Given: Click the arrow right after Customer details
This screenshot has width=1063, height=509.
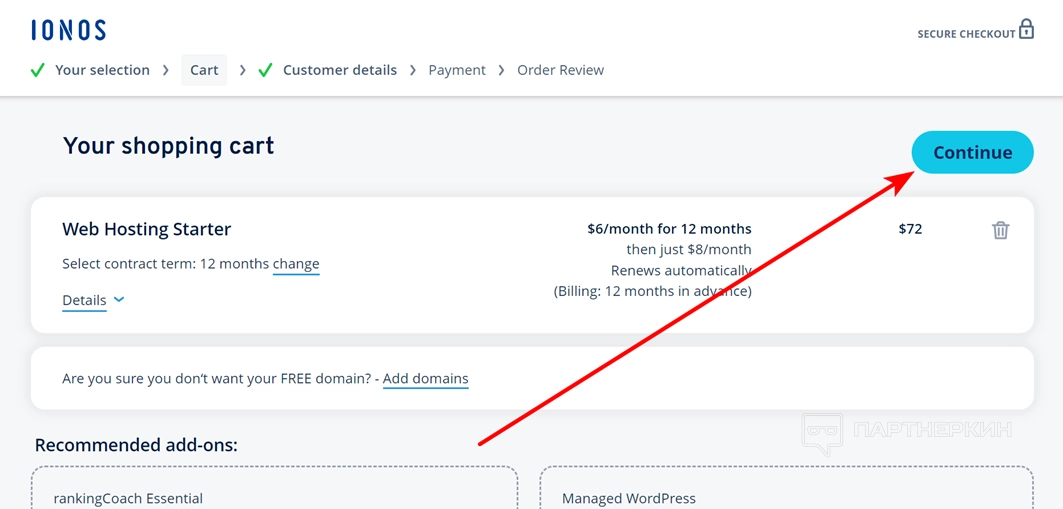Looking at the screenshot, I should point(412,70).
